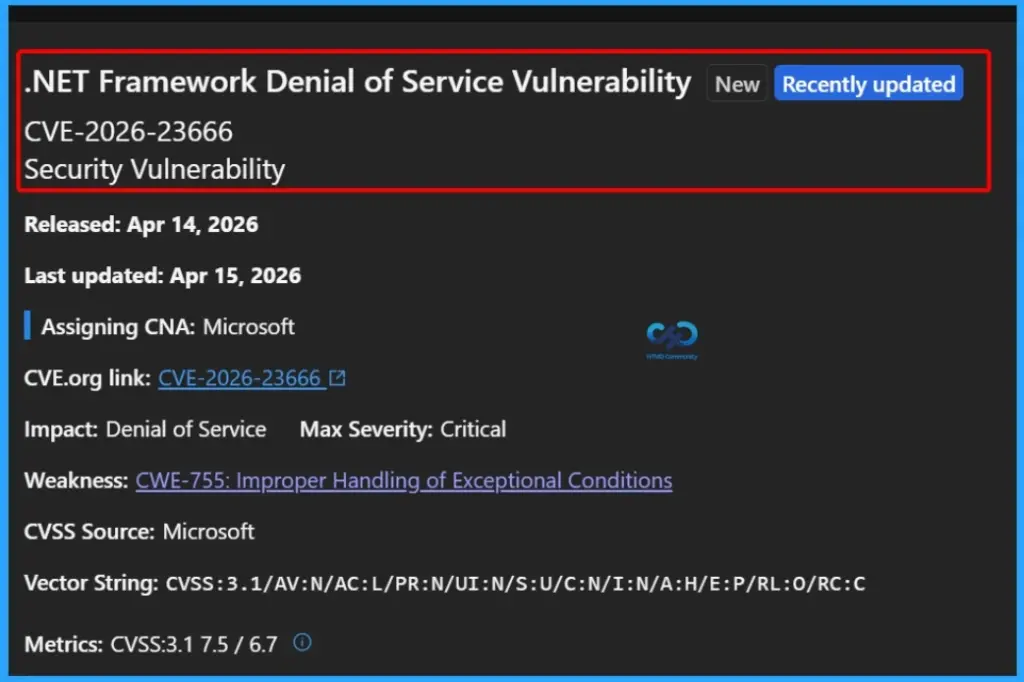Open the CWE-755 Improper Handling link
The image size is (1024, 682).
pyautogui.click(x=404, y=480)
